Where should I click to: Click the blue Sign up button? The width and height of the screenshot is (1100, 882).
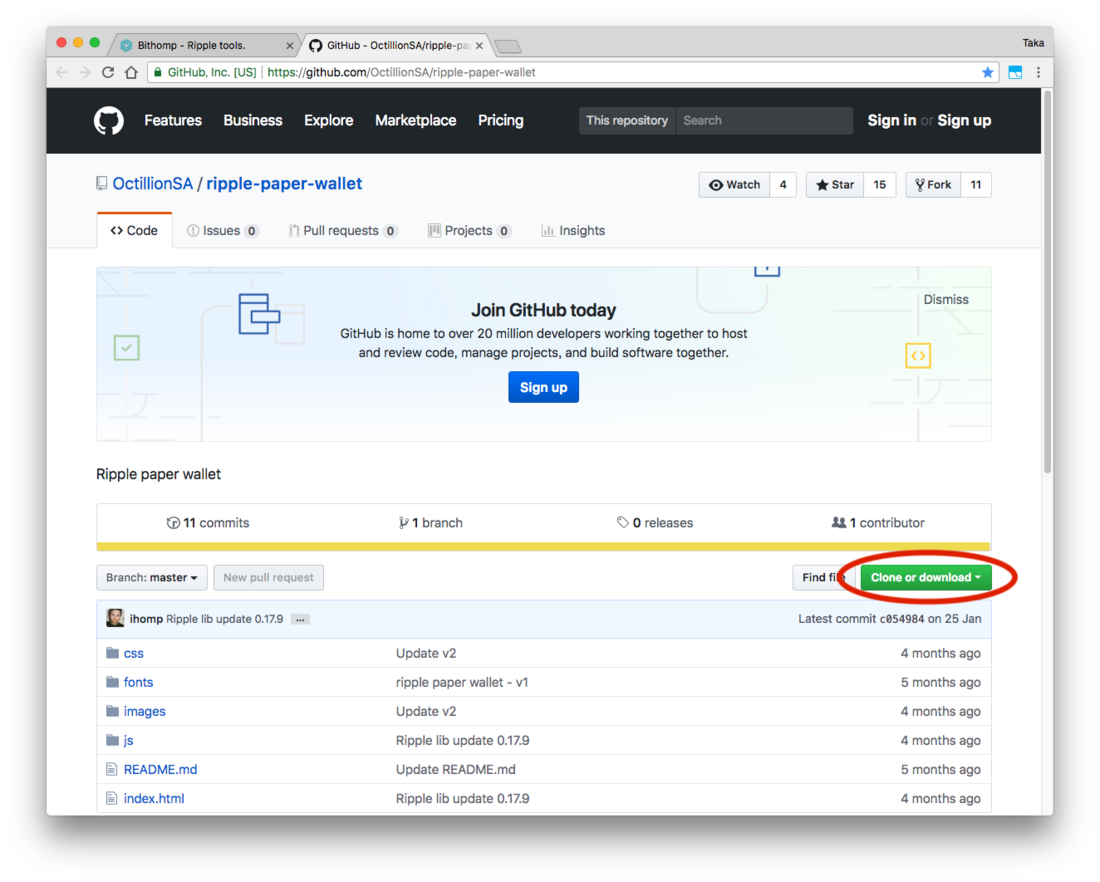(x=544, y=387)
